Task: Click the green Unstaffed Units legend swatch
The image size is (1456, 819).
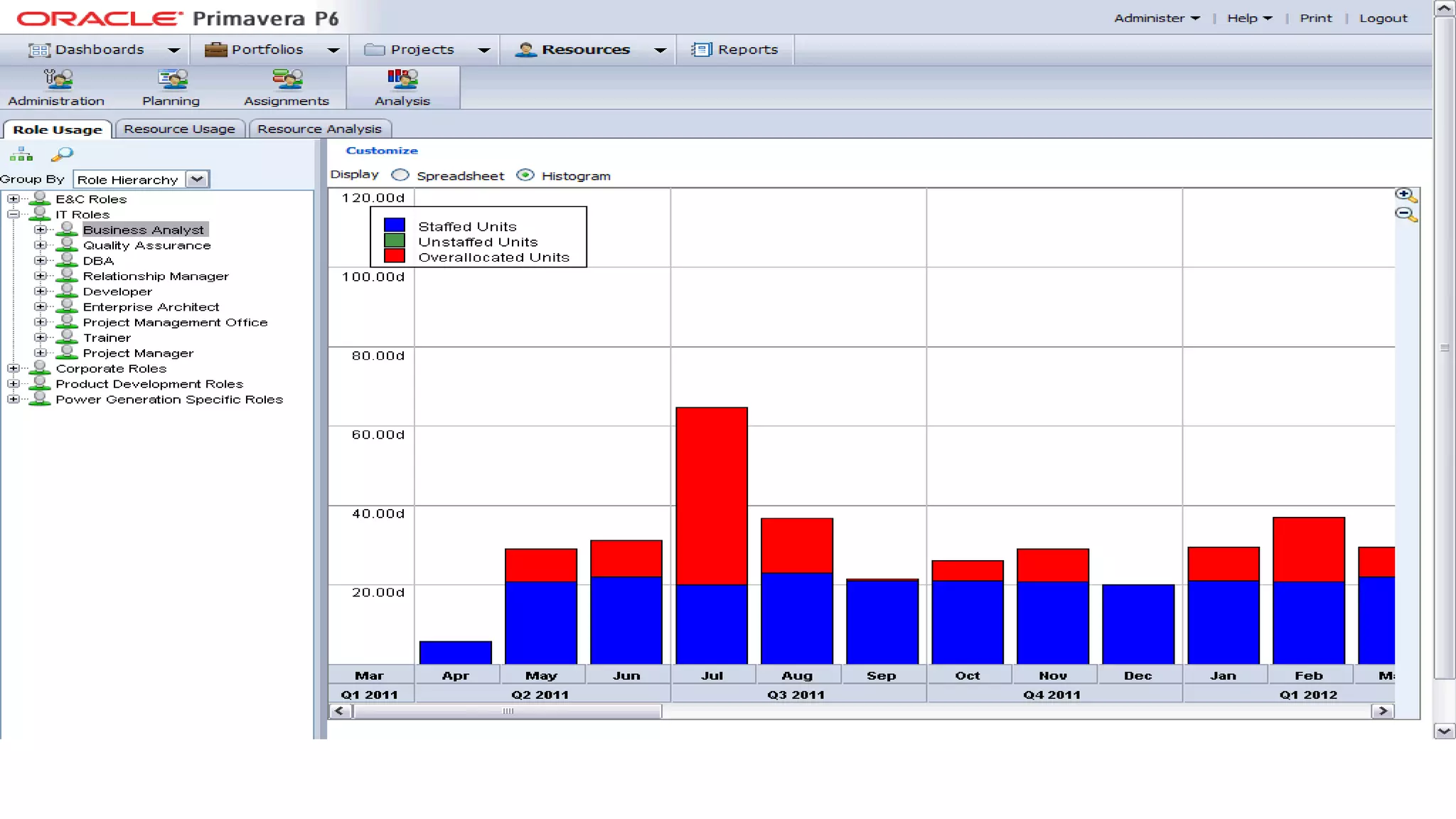Action: tap(395, 240)
